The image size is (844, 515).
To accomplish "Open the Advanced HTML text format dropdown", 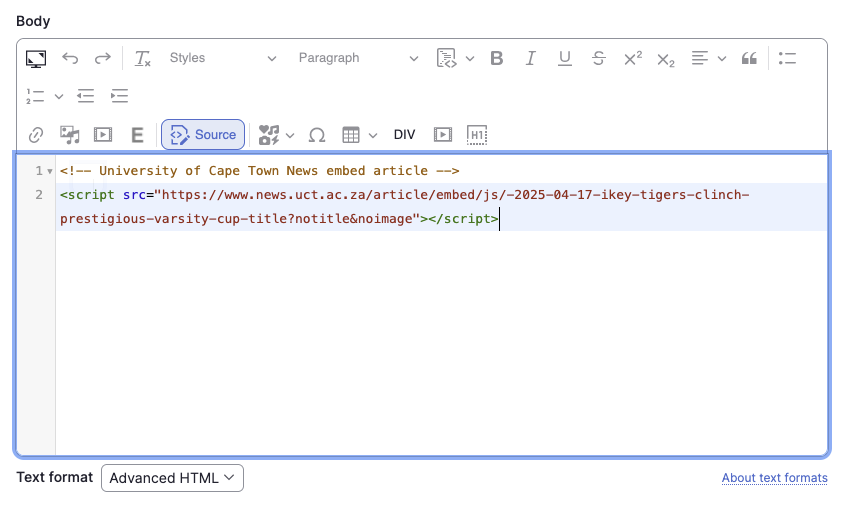I will click(172, 478).
